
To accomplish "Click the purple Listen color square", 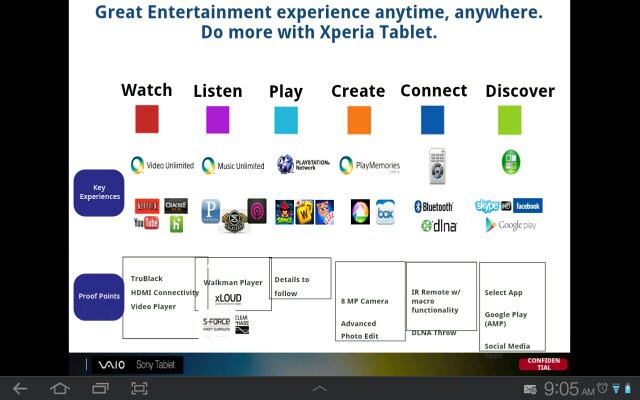I will tap(218, 120).
